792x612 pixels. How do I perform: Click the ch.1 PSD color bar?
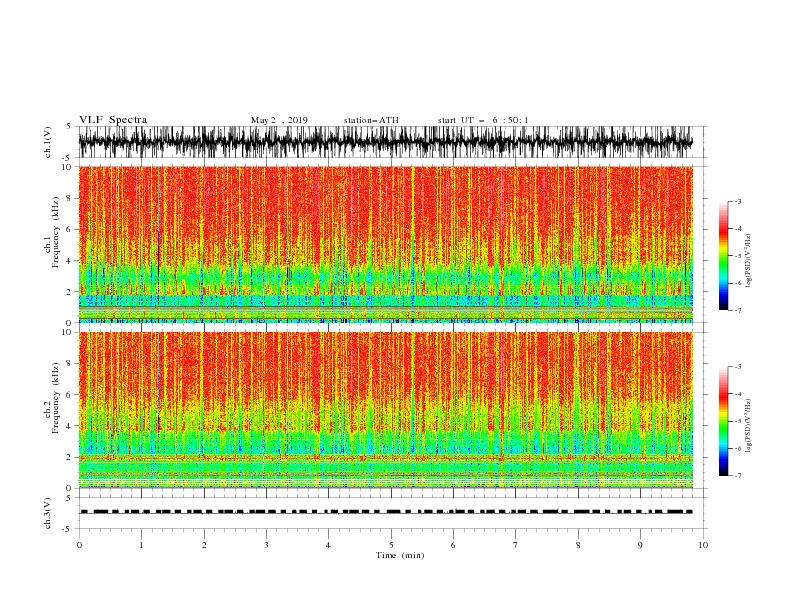[x=723, y=256]
